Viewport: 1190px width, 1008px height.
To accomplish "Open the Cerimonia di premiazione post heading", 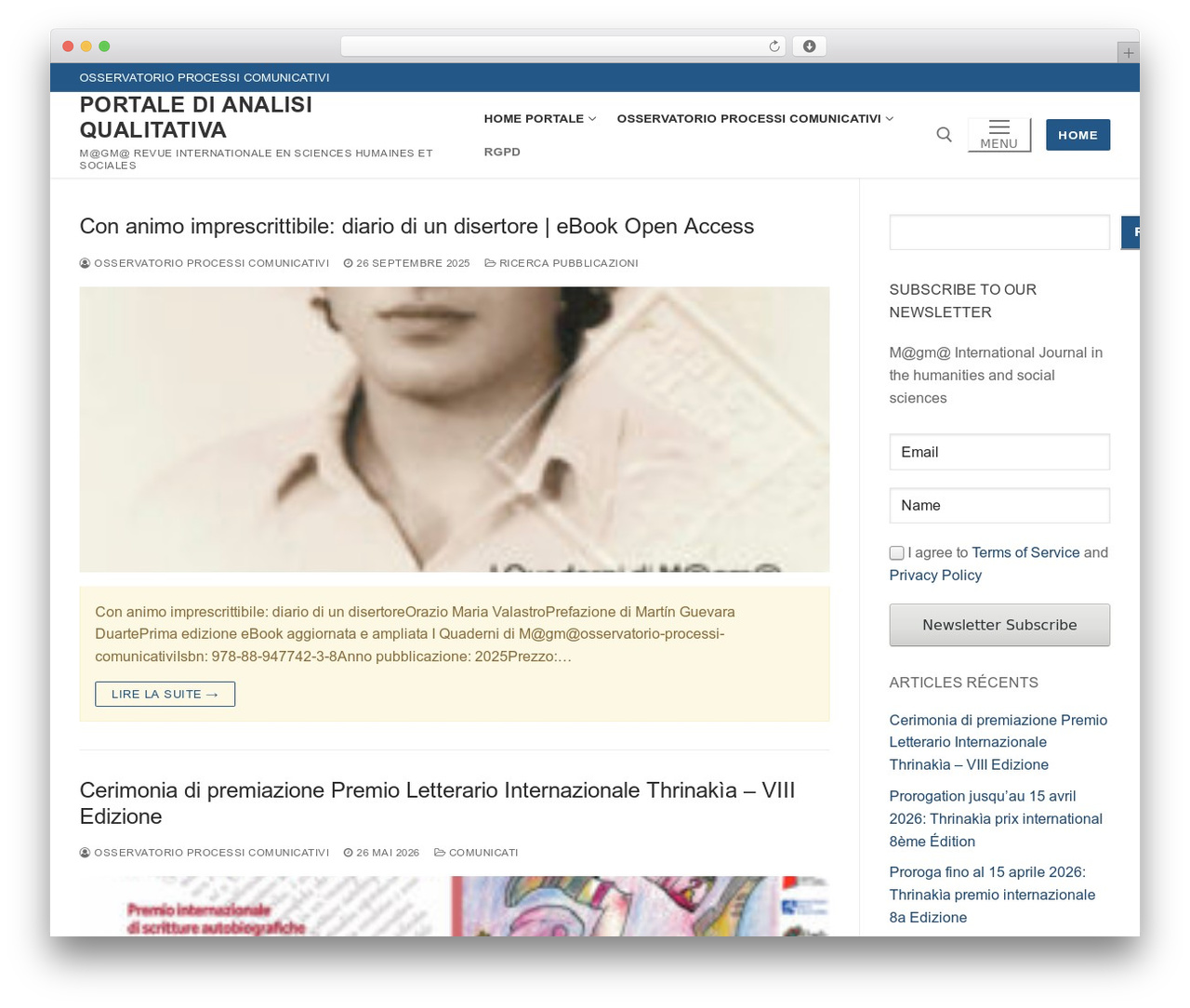I will click(x=437, y=803).
